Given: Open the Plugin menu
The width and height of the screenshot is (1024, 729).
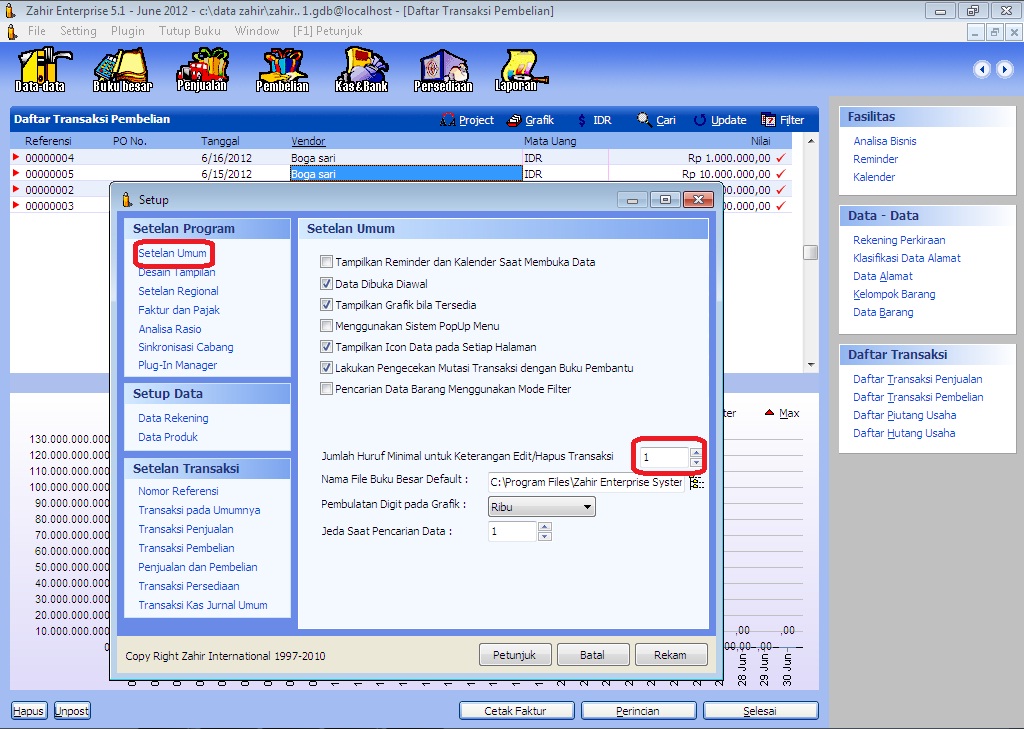Looking at the screenshot, I should pos(128,31).
